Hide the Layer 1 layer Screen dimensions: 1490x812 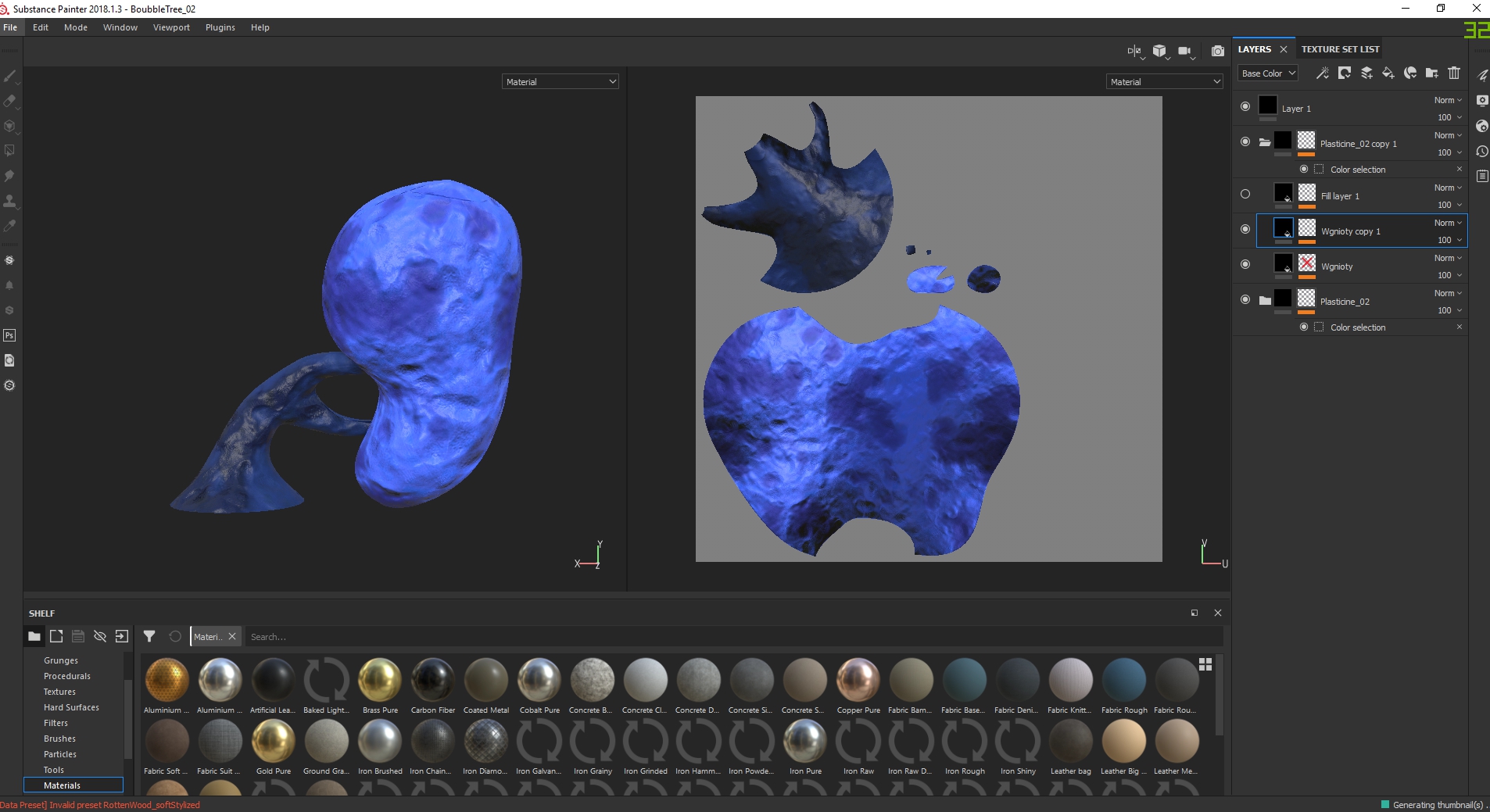pos(1245,106)
